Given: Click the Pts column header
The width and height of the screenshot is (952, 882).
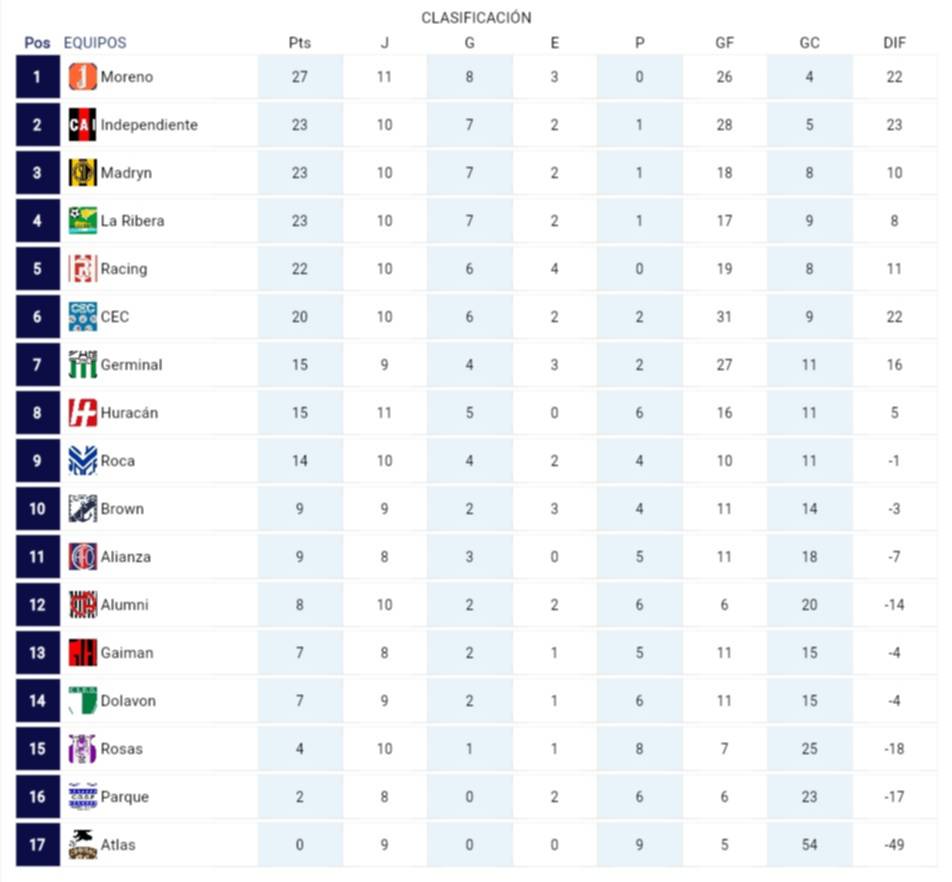Looking at the screenshot, I should point(299,43).
